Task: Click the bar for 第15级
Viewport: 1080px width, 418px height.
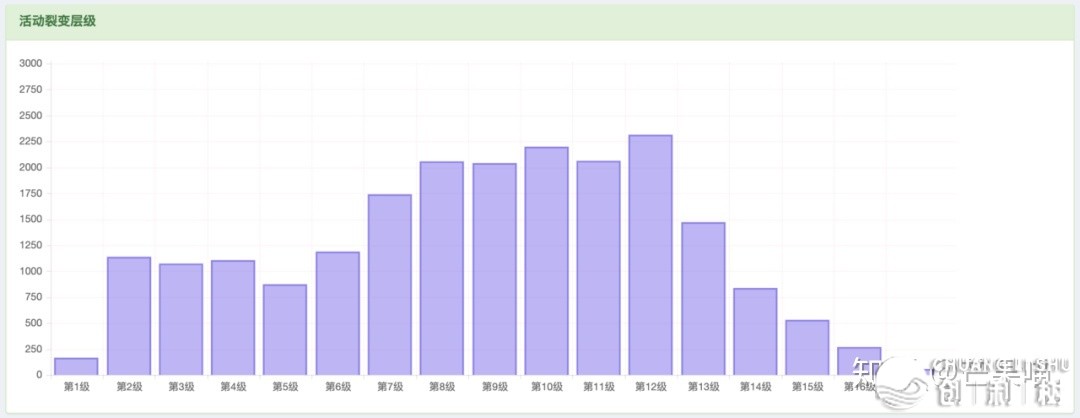Action: (x=807, y=348)
